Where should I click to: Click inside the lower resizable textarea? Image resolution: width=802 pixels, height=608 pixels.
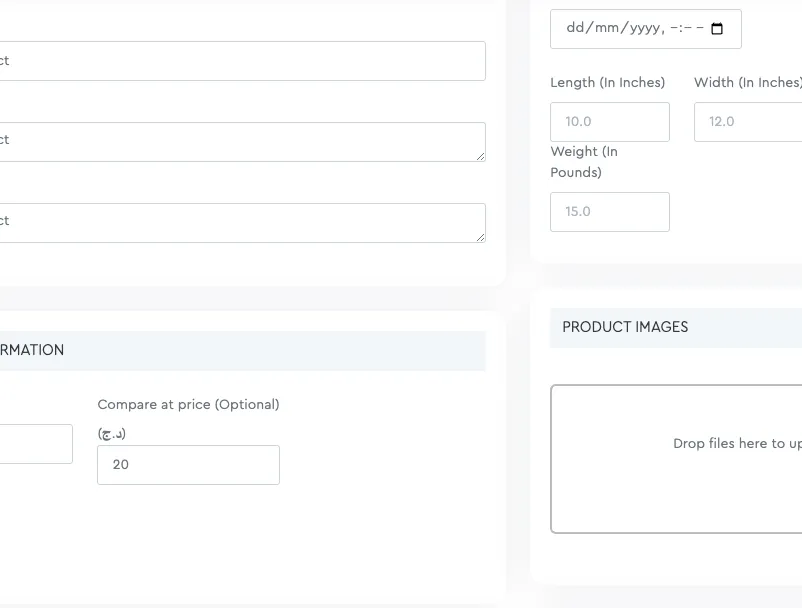point(240,222)
